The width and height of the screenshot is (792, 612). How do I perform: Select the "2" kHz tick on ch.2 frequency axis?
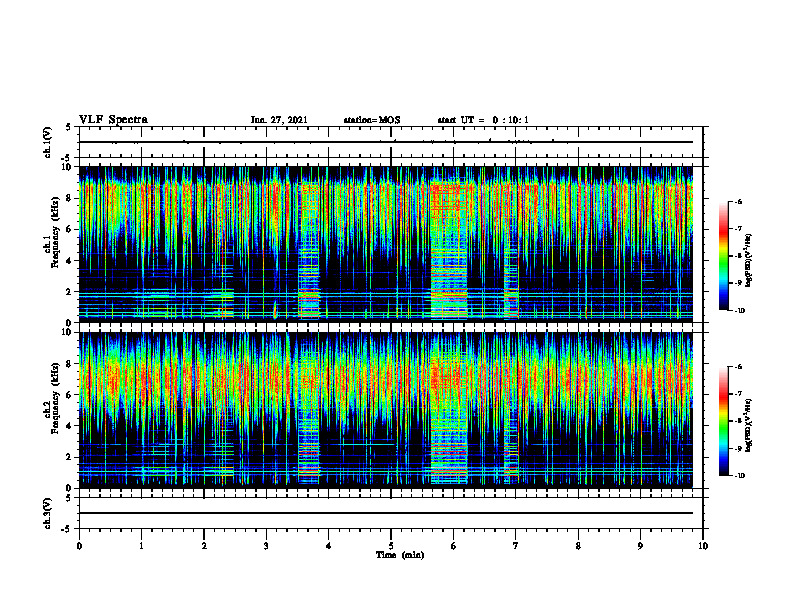coord(70,457)
